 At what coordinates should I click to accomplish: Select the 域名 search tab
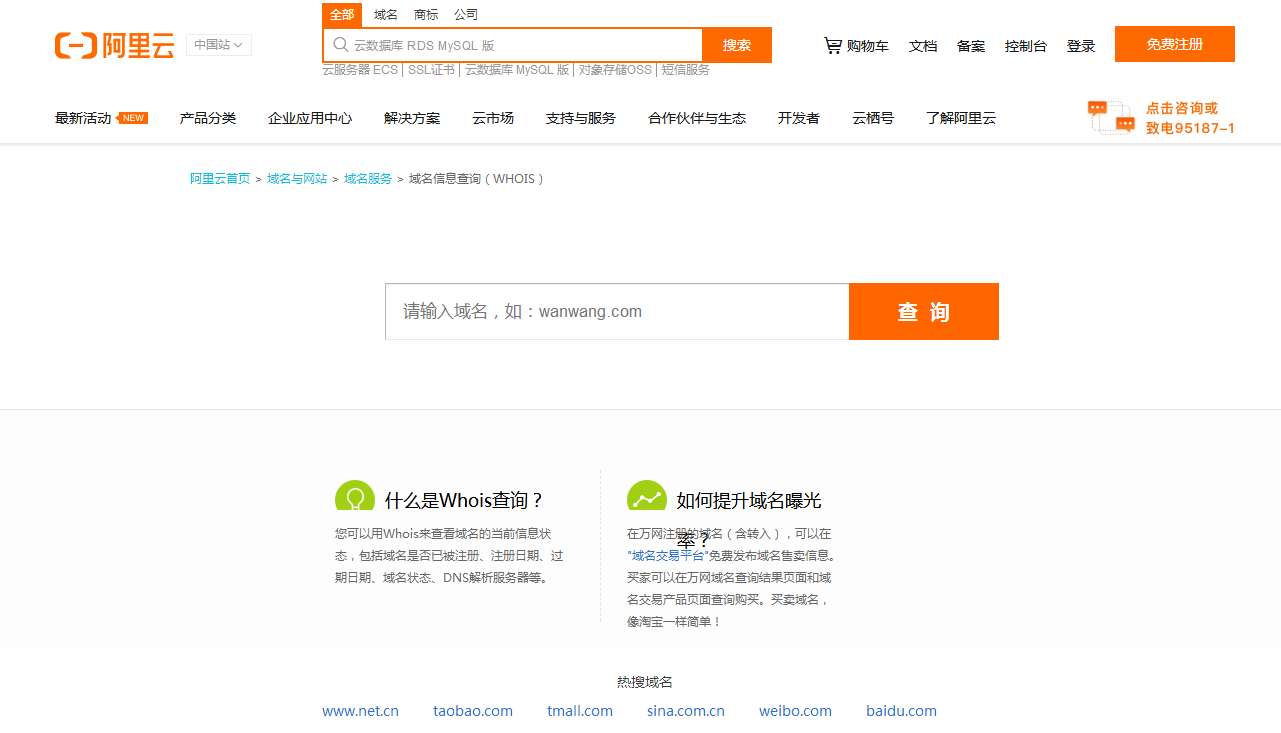(386, 14)
